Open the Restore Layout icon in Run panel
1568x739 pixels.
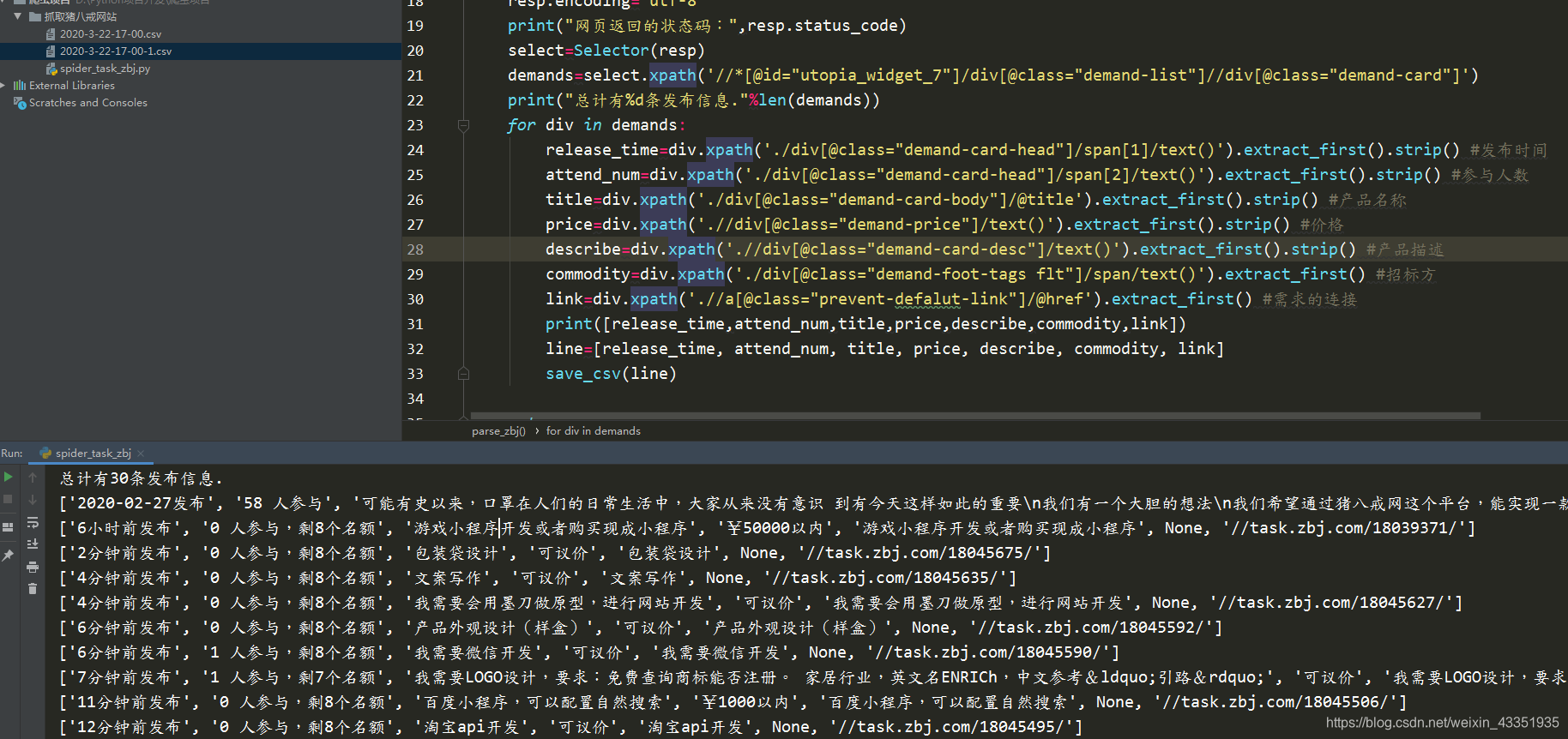(8, 527)
